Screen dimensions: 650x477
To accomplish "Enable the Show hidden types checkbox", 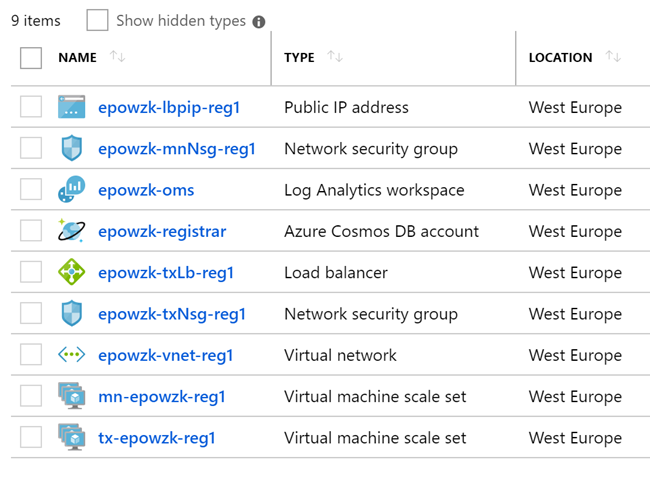I will coord(97,20).
